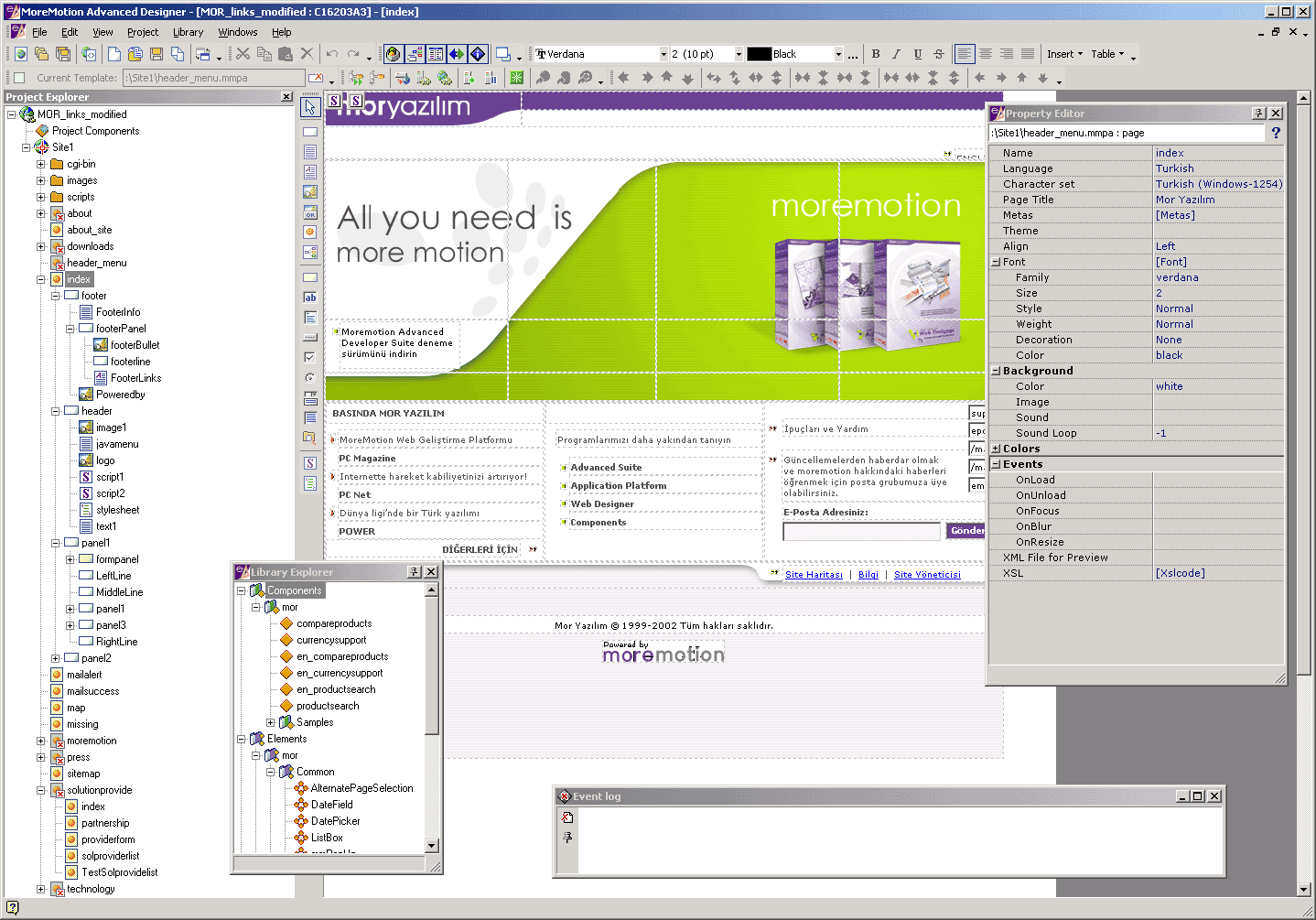The image size is (1316, 920).
Task: Click the scissors cut icon
Action: pos(243,54)
